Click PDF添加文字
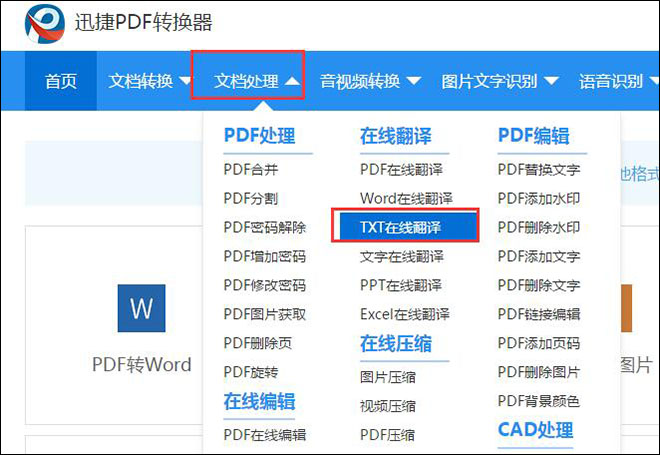The width and height of the screenshot is (660, 455). 539,256
